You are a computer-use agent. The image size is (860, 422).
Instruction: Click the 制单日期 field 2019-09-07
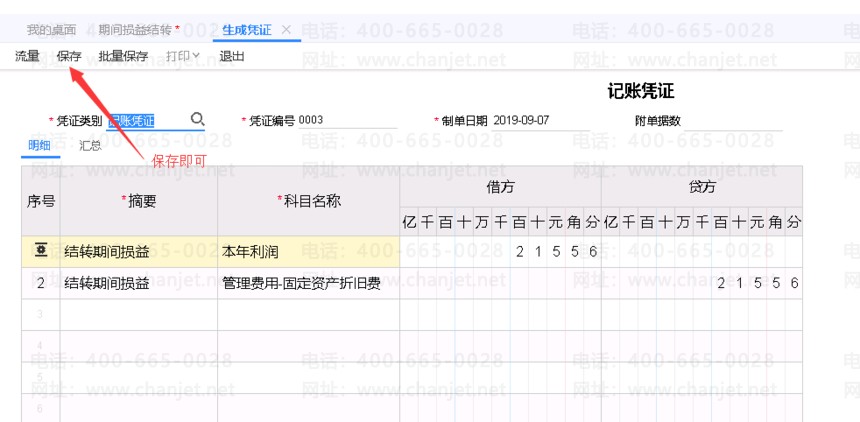[540, 121]
